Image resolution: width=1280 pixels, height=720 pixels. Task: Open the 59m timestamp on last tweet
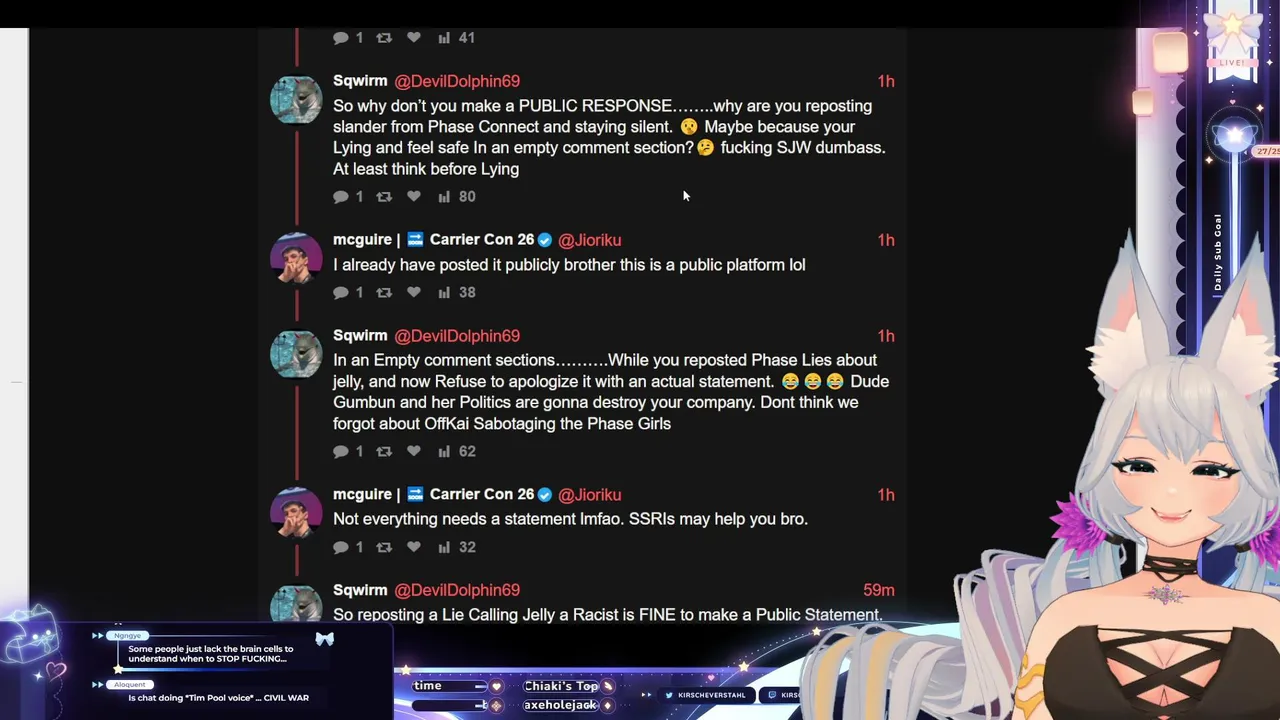point(879,590)
